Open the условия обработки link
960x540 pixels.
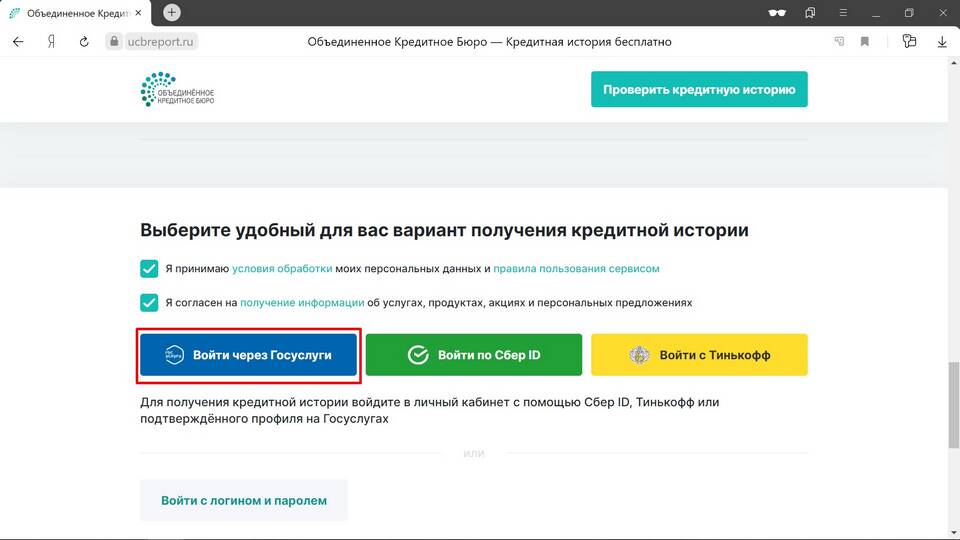(282, 268)
